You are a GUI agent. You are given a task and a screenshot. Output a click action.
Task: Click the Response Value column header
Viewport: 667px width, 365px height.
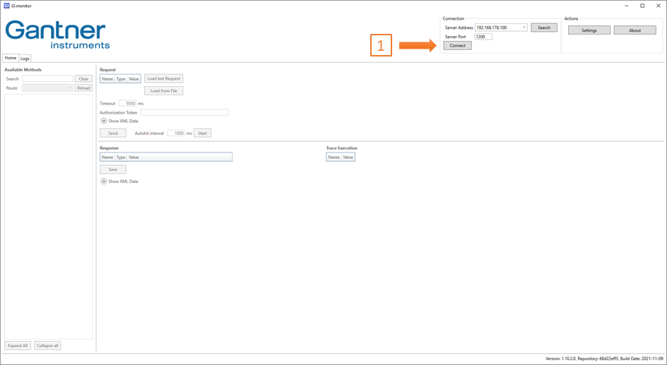(x=134, y=157)
